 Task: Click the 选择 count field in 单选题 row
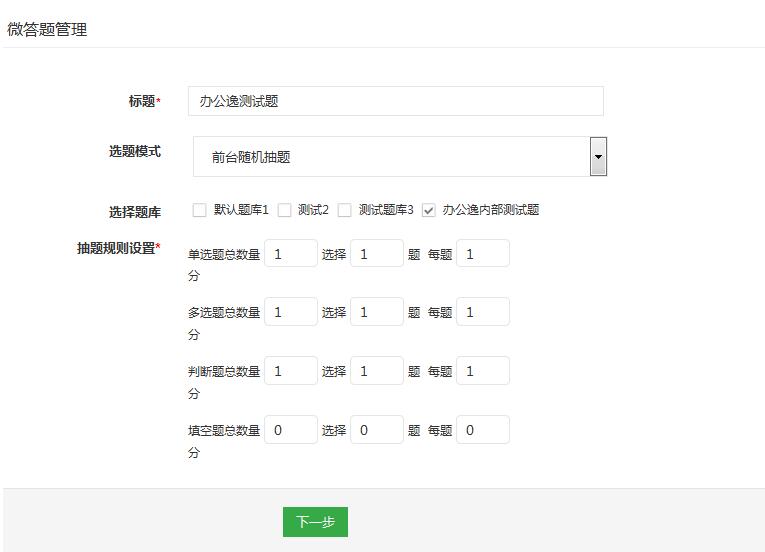tap(377, 253)
